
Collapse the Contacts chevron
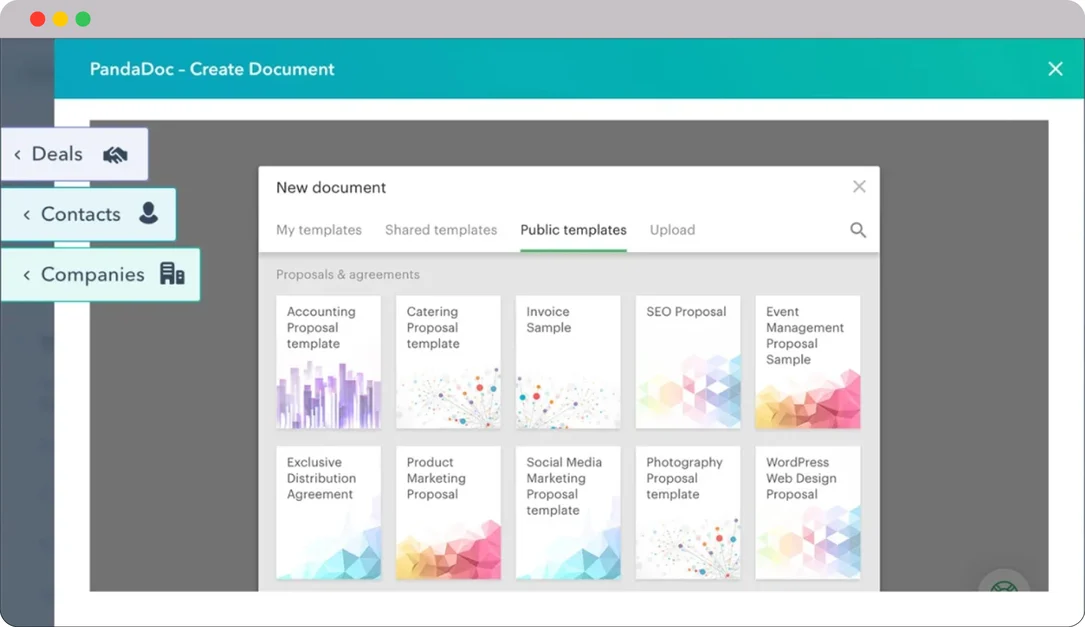point(26,215)
